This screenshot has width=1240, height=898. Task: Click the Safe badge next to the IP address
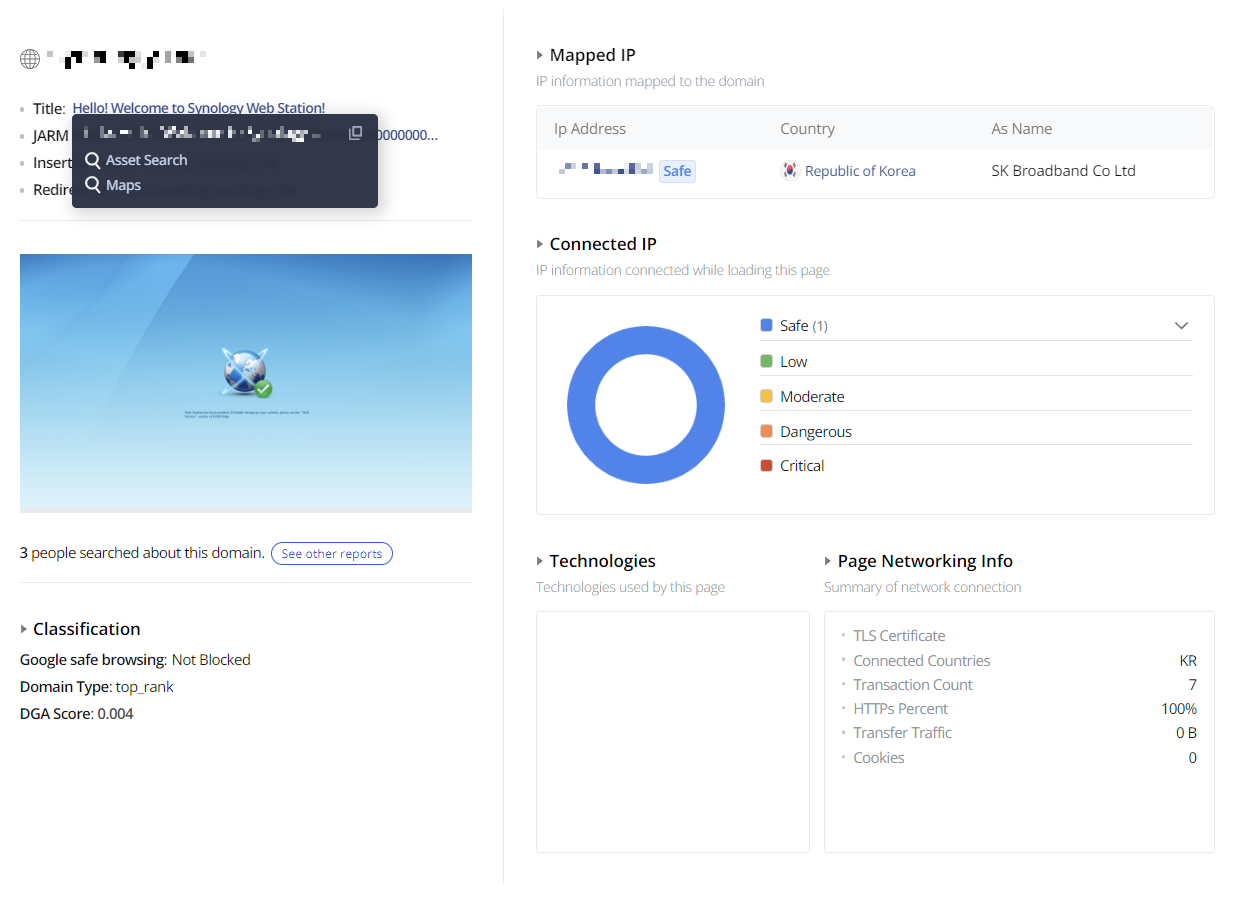677,171
